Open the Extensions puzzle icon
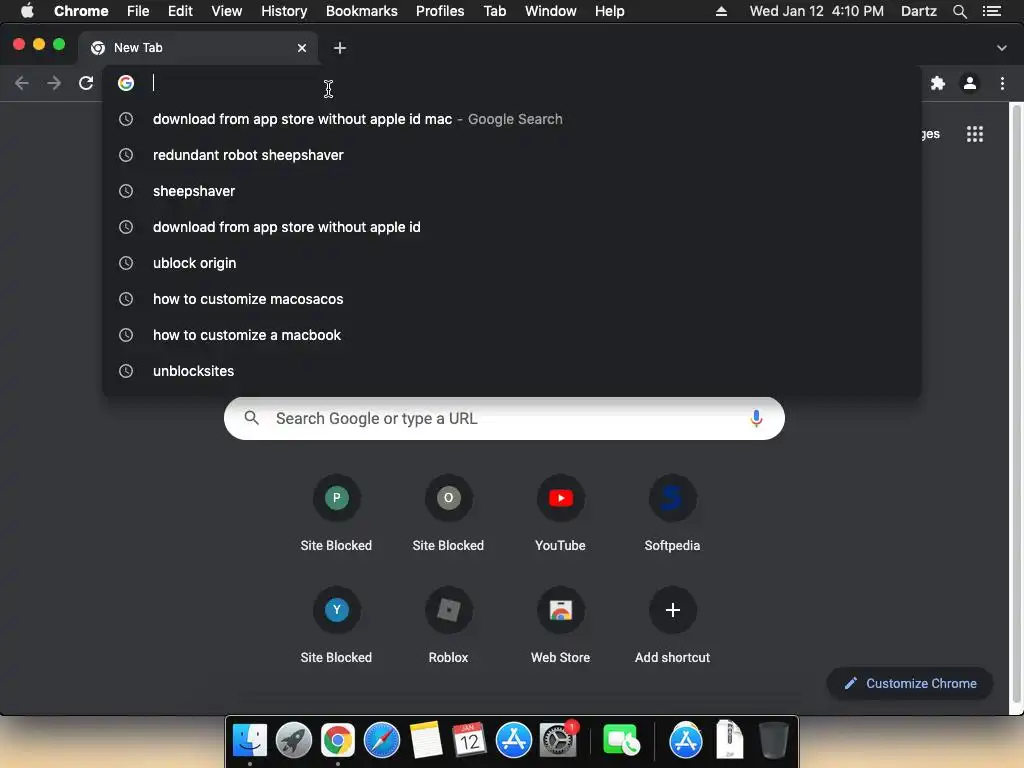Viewport: 1024px width, 768px height. pos(938,83)
